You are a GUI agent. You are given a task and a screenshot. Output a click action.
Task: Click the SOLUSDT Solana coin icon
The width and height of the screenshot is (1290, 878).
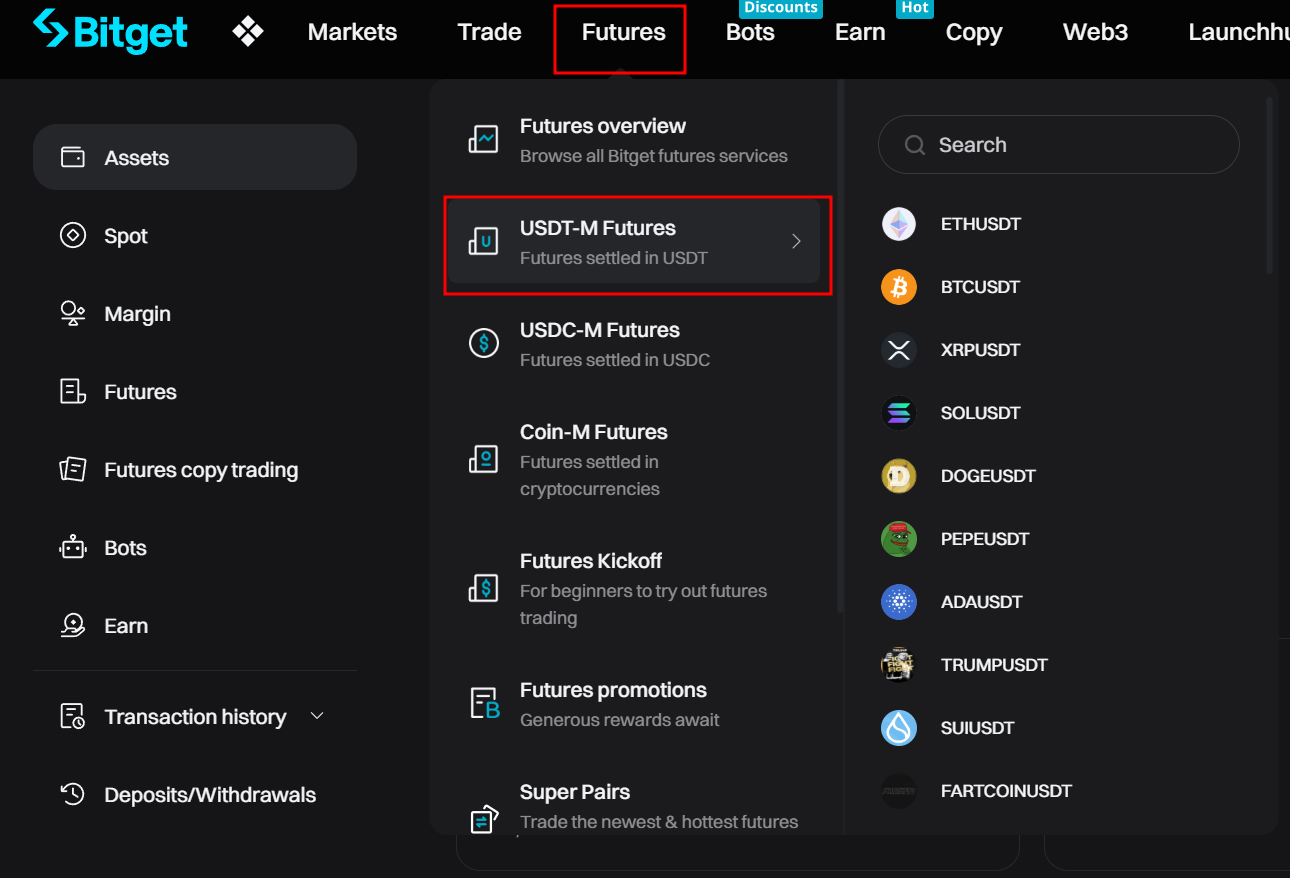899,413
